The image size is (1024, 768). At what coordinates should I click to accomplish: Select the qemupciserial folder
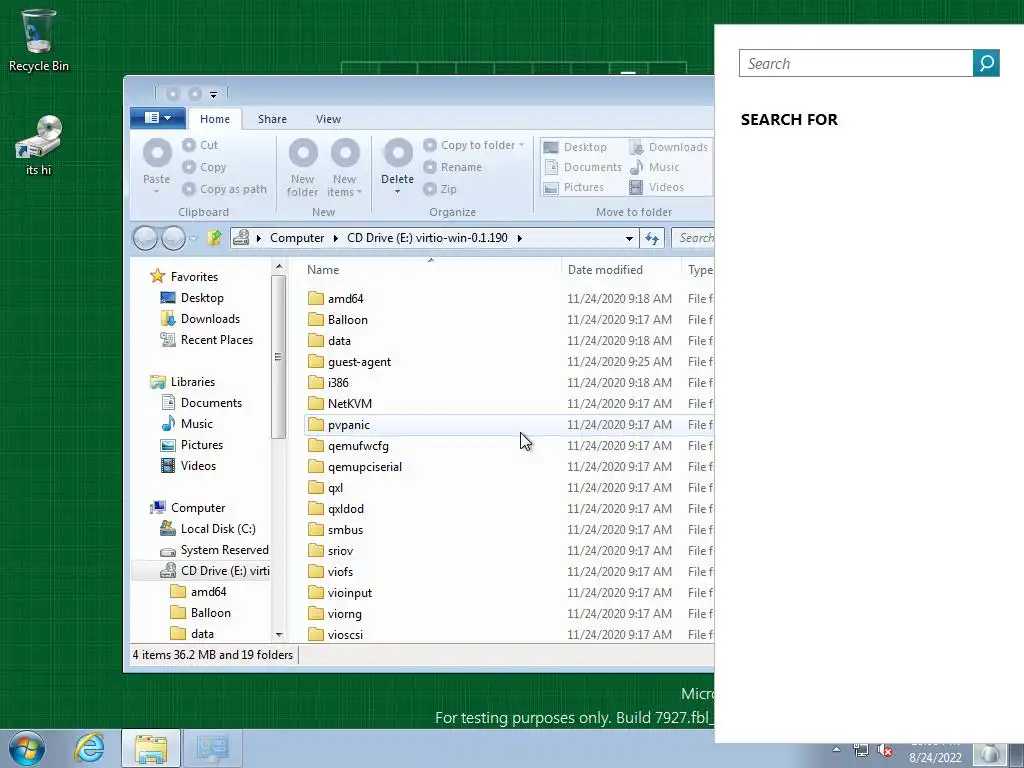[x=355, y=467]
